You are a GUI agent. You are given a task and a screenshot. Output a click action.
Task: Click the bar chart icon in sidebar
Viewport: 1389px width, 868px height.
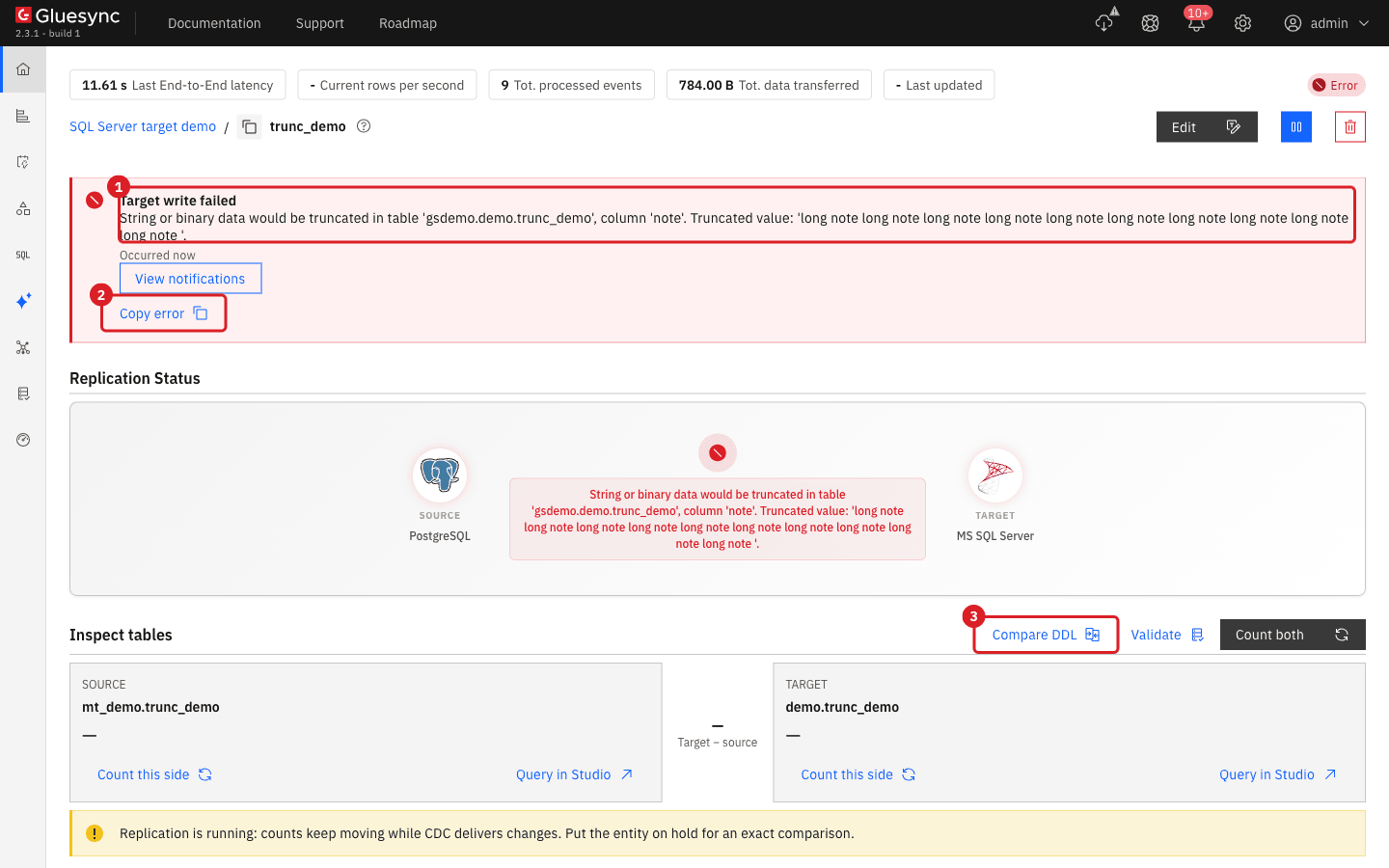point(23,116)
